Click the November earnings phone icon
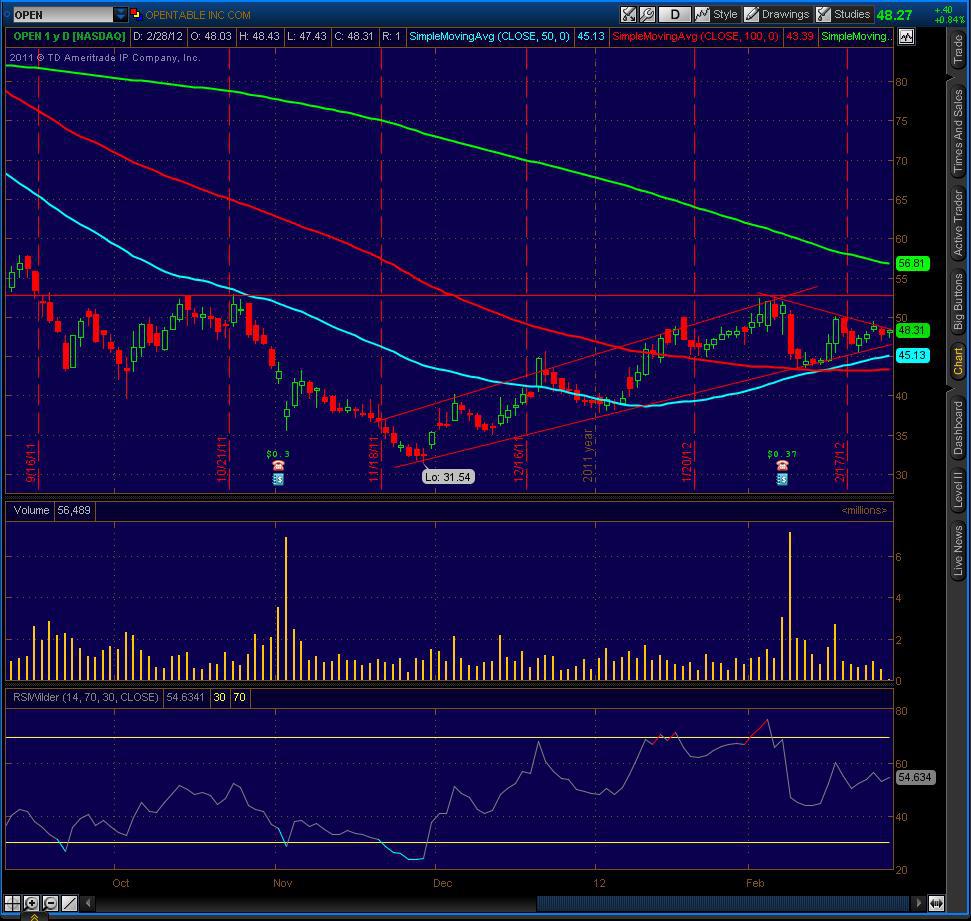971x921 pixels. coord(278,465)
